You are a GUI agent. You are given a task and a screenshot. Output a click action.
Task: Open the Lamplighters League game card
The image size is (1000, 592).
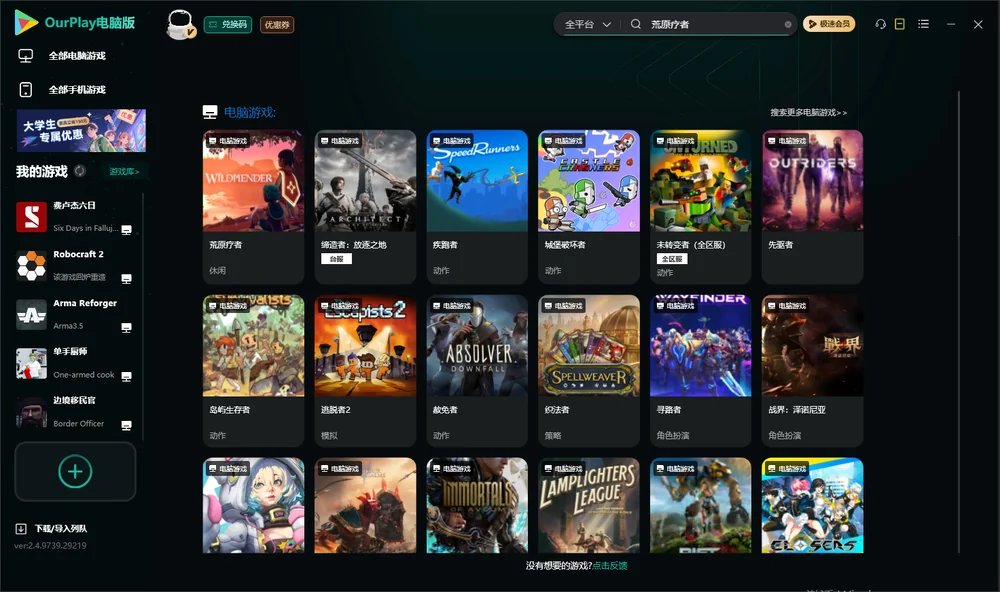[589, 505]
